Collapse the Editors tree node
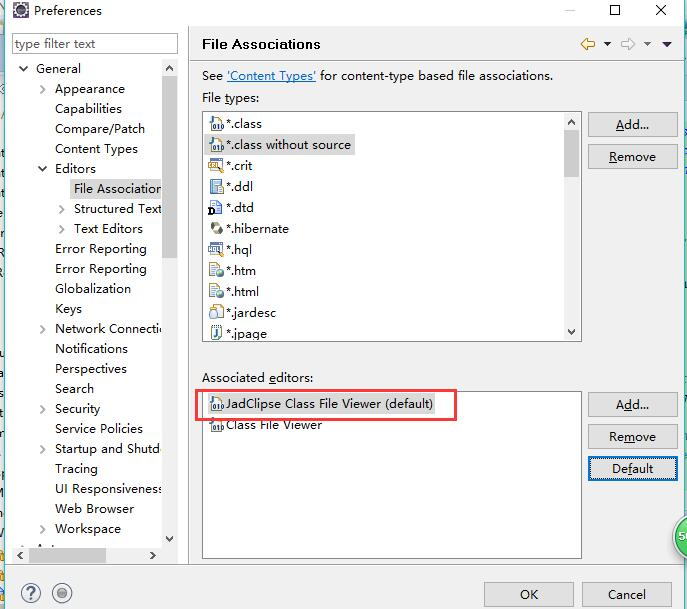Image resolution: width=687 pixels, height=609 pixels. tap(43, 169)
